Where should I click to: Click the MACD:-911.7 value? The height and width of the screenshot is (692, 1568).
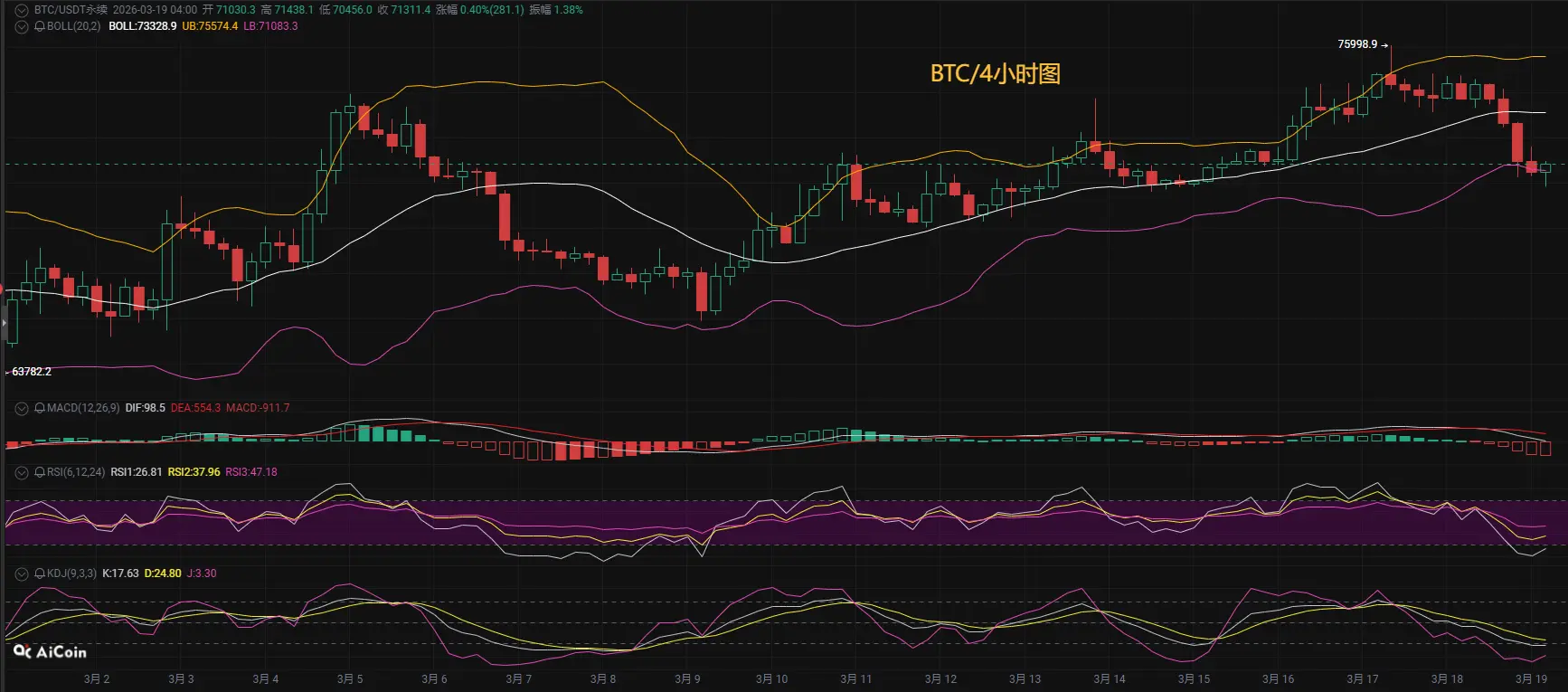point(258,408)
